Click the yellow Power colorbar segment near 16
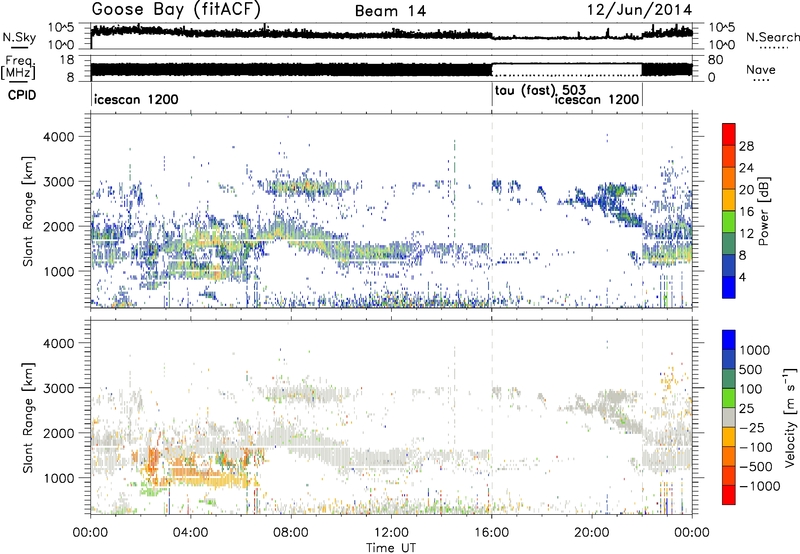The width and height of the screenshot is (800, 554). pyautogui.click(x=729, y=200)
